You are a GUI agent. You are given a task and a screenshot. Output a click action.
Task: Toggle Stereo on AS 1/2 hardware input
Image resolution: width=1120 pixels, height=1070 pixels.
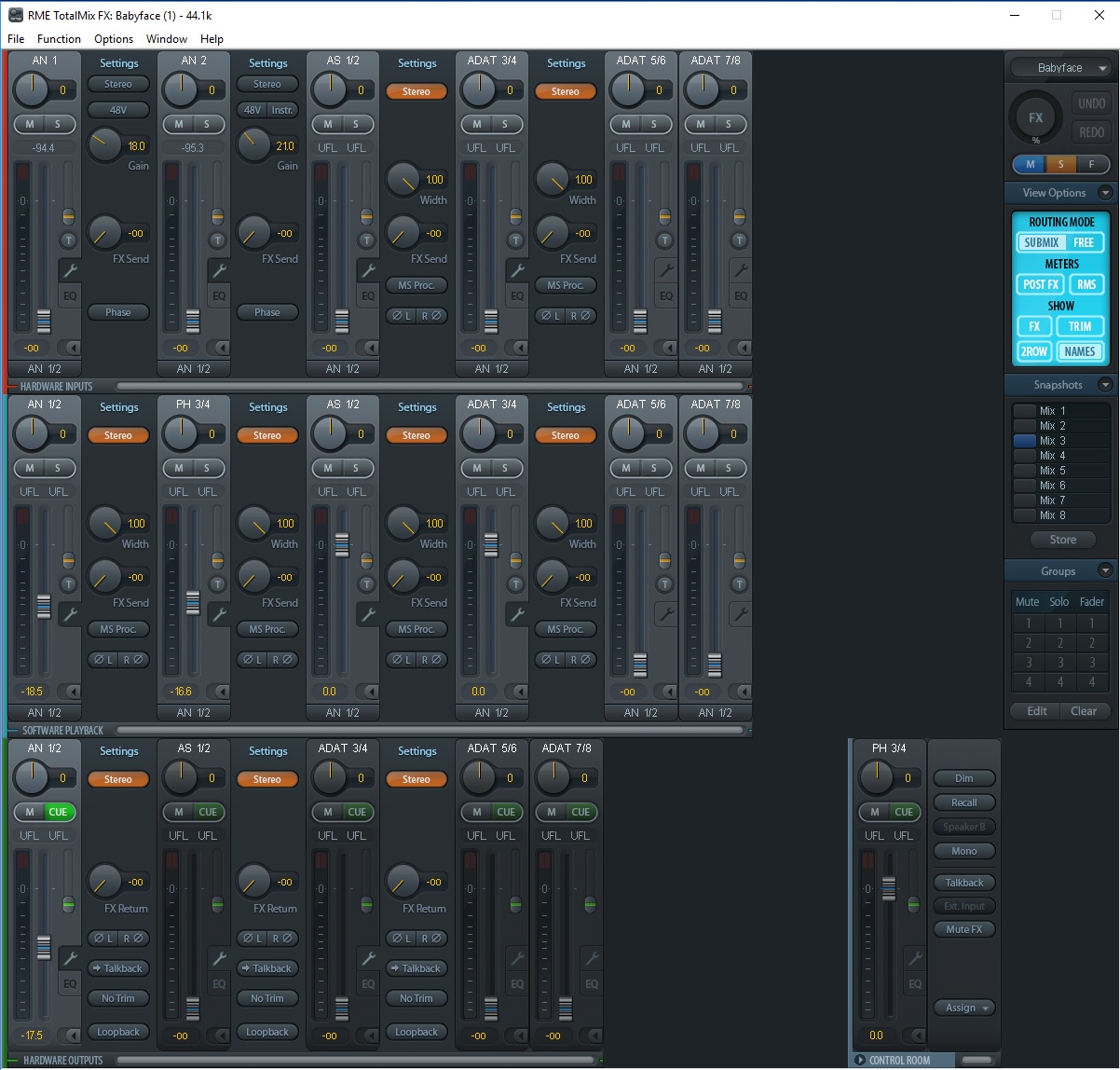click(x=416, y=91)
